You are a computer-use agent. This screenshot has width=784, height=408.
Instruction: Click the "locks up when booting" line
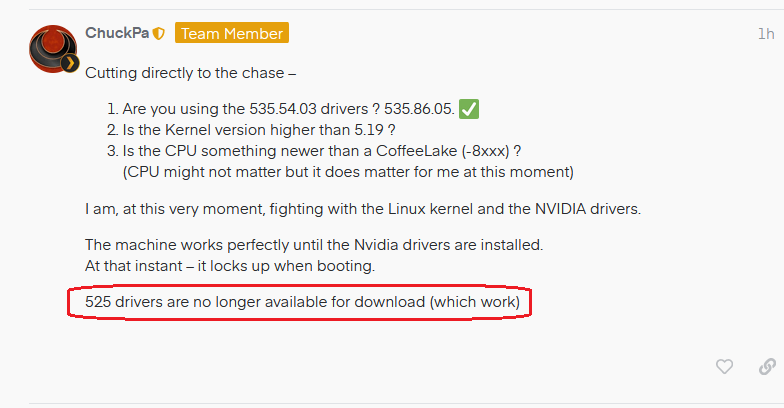tap(230, 266)
